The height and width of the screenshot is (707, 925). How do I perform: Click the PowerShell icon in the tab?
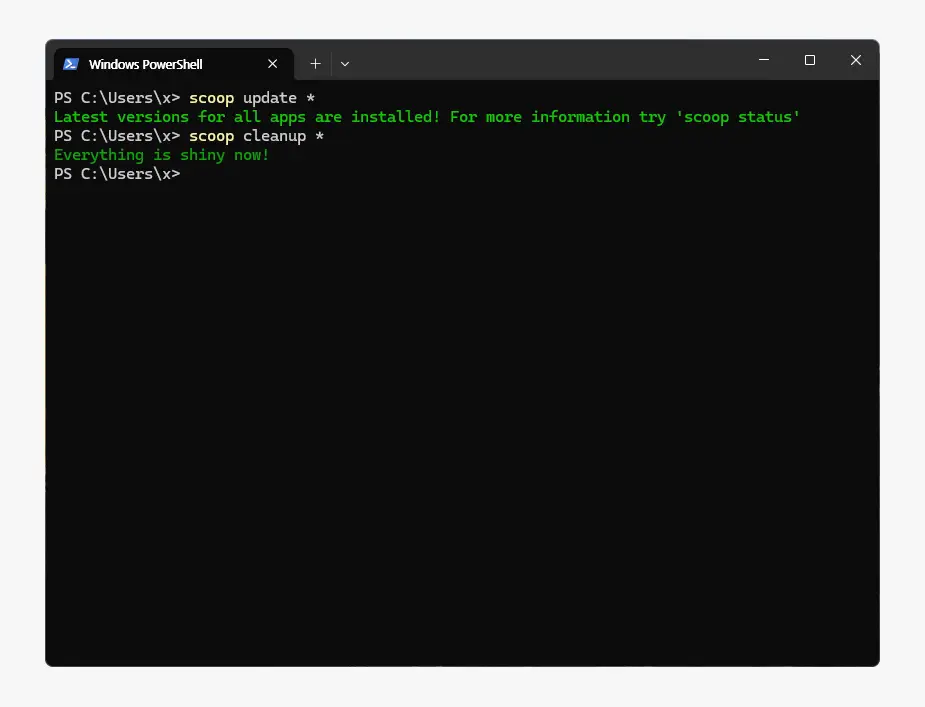(71, 64)
